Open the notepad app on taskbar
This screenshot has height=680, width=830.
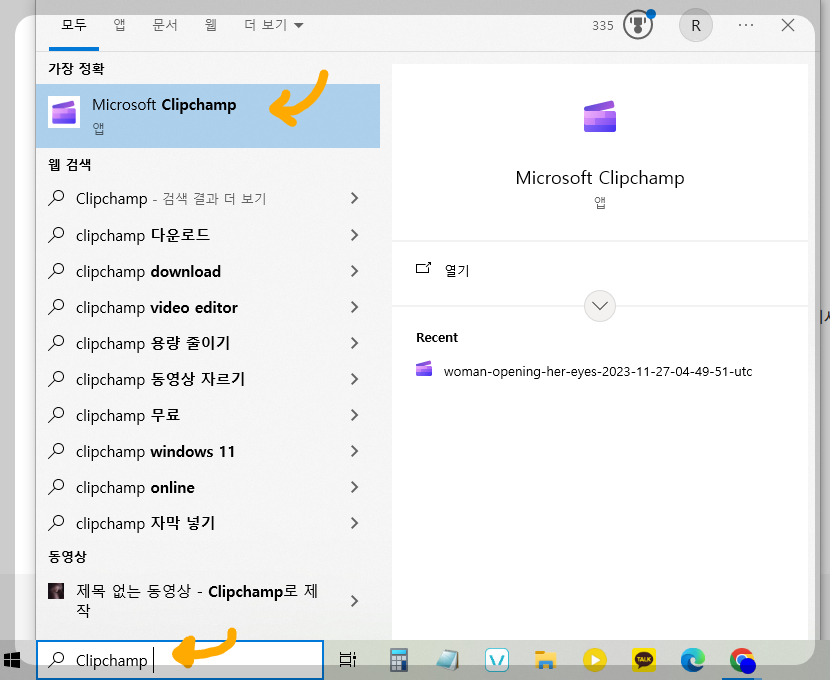click(448, 660)
